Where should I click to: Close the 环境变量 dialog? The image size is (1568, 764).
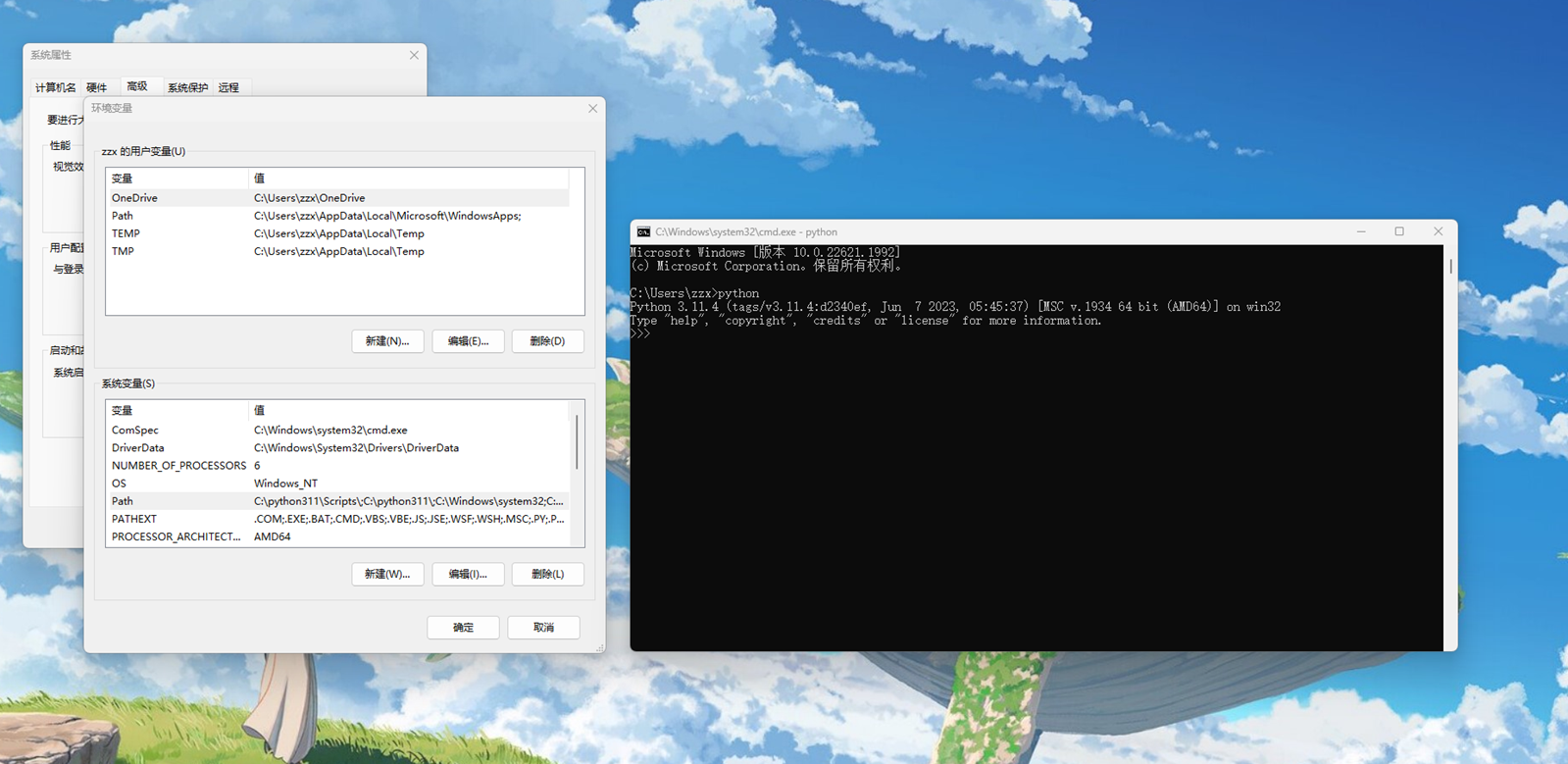pyautogui.click(x=592, y=109)
